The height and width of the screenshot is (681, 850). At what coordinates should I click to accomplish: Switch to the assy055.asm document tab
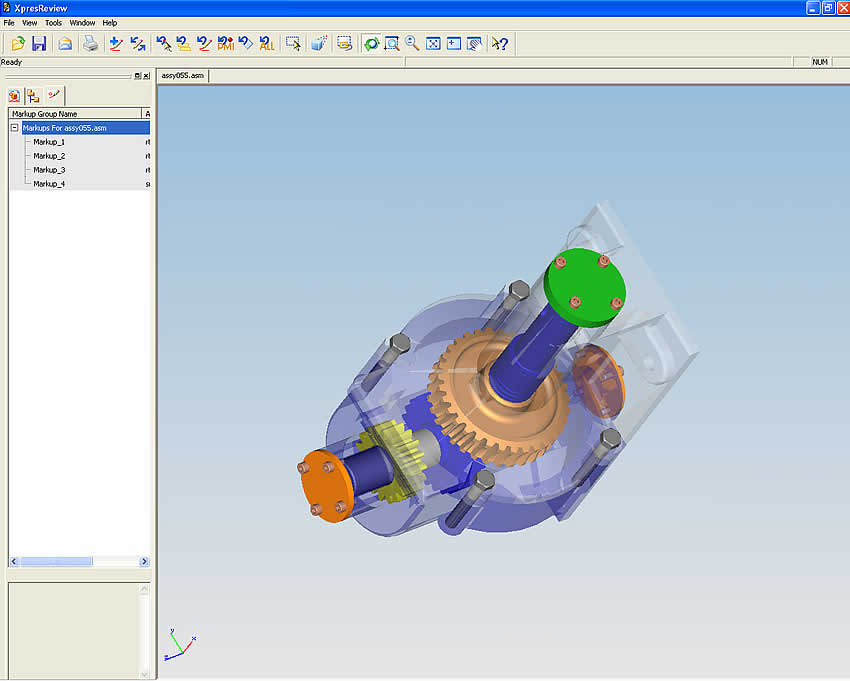(183, 75)
